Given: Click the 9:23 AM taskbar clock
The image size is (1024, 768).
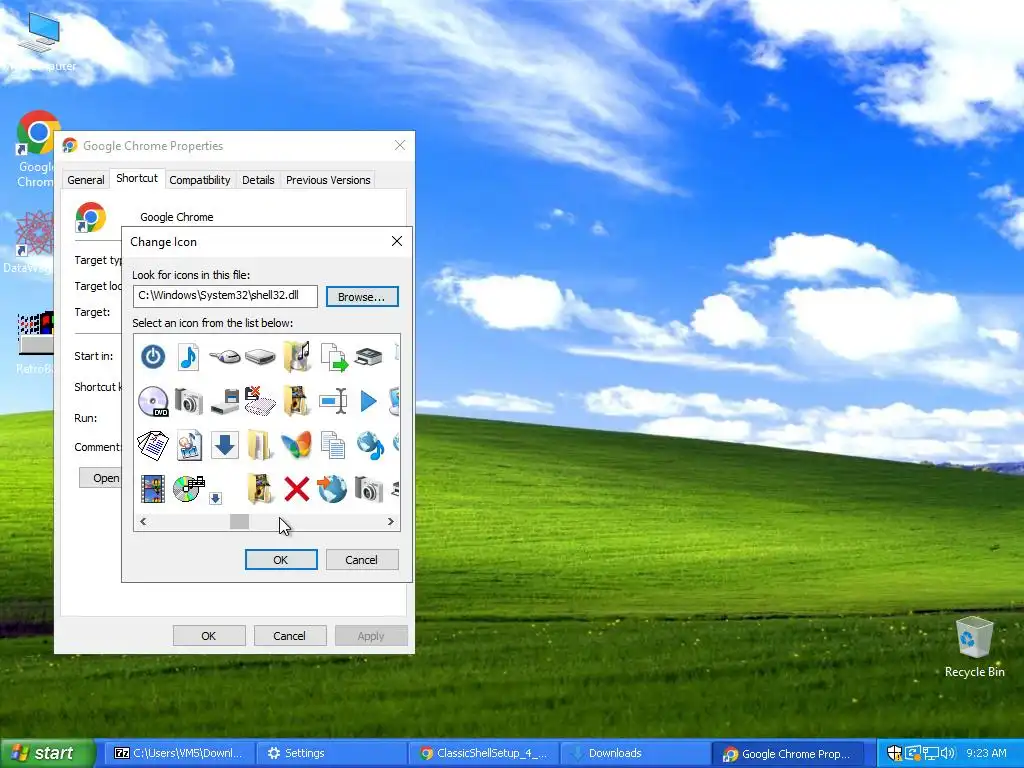Looking at the screenshot, I should pos(986,753).
